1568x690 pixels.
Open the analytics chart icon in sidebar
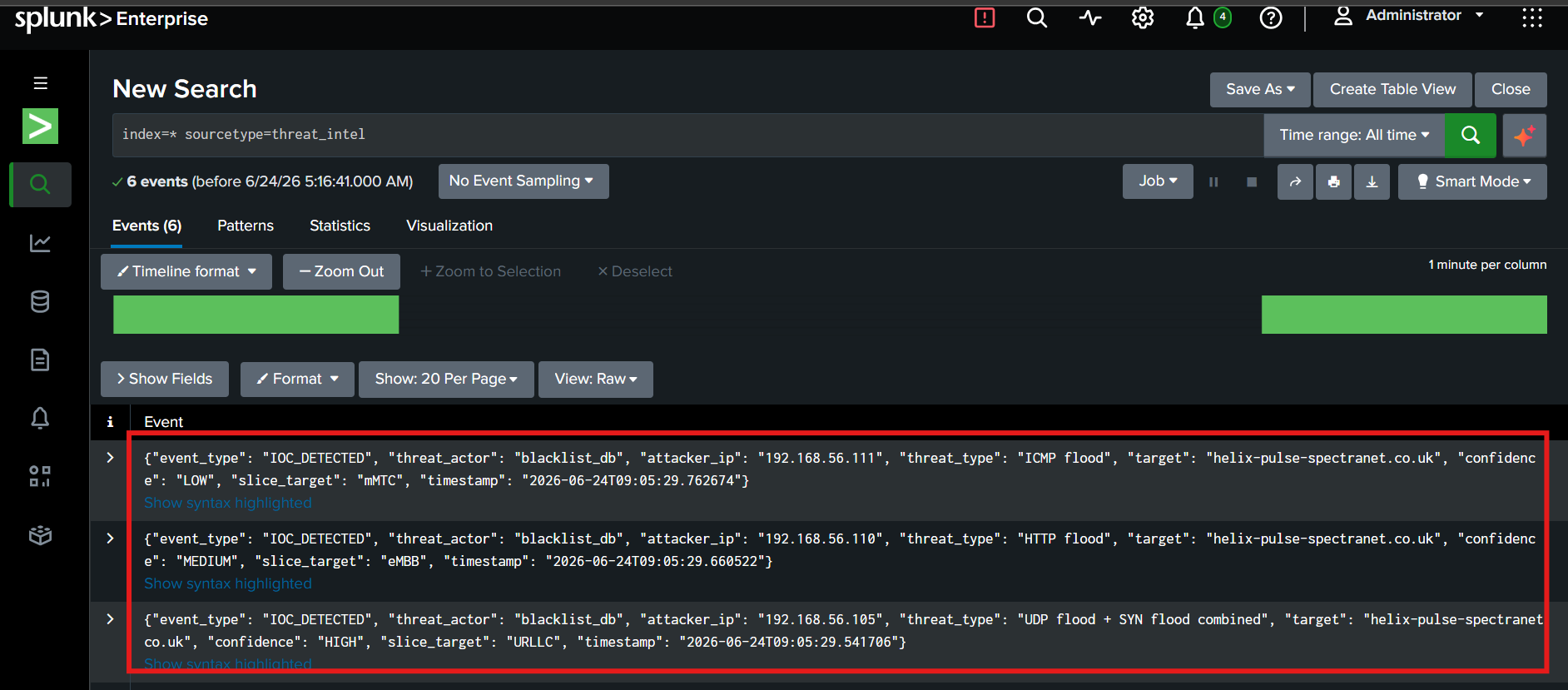pyautogui.click(x=40, y=243)
